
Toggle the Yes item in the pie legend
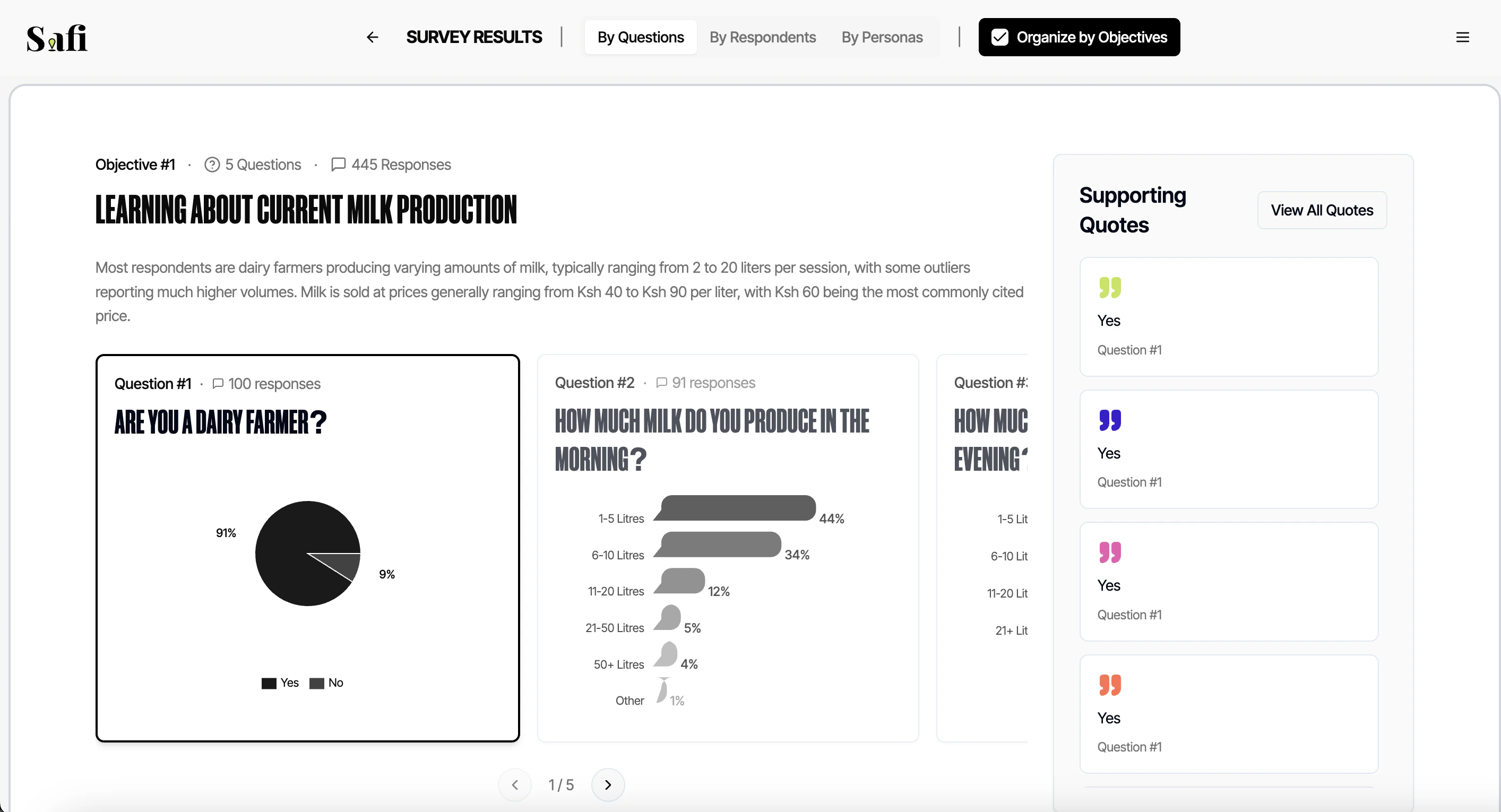280,682
